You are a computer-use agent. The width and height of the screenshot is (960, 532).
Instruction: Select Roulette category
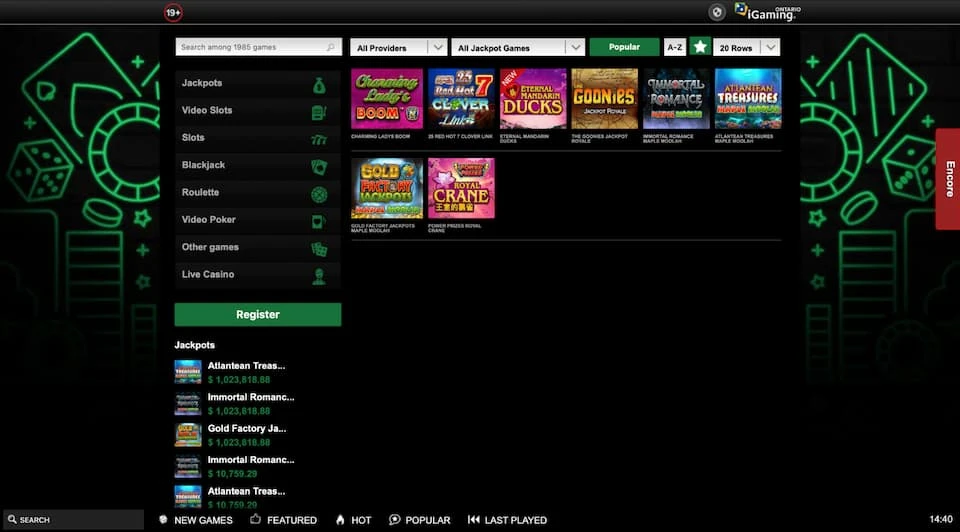[x=258, y=193]
